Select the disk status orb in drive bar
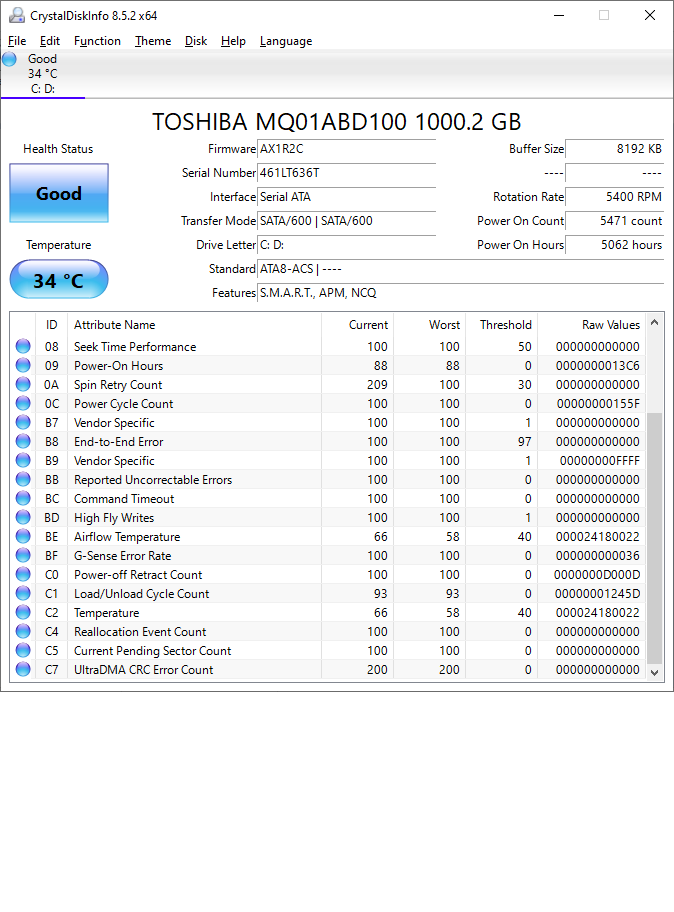The height and width of the screenshot is (912, 674). (x=9, y=59)
